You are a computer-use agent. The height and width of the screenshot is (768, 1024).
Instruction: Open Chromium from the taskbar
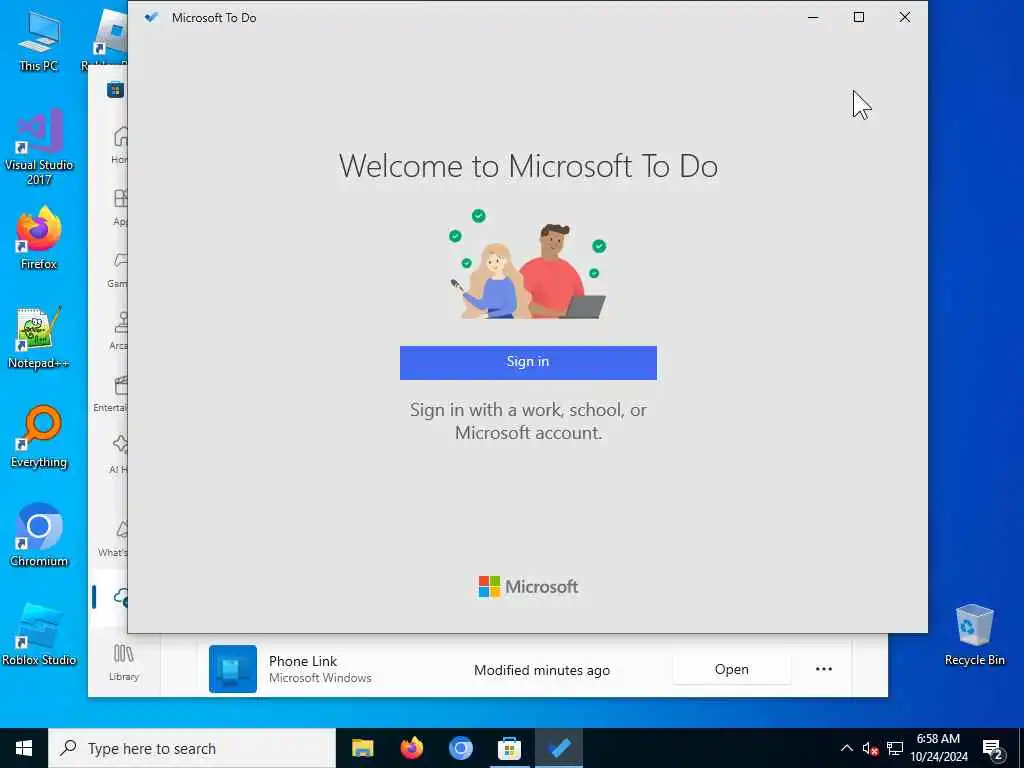pos(460,748)
